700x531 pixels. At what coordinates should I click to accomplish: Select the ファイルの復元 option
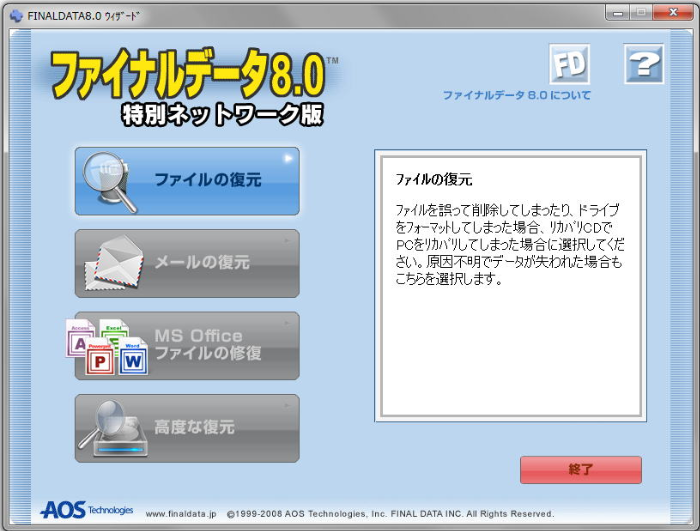[207, 181]
